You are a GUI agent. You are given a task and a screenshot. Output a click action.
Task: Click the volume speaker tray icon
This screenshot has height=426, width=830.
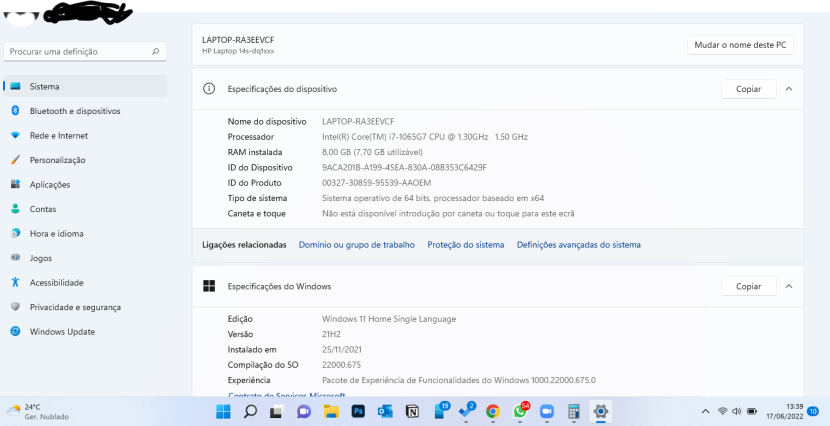tap(736, 411)
